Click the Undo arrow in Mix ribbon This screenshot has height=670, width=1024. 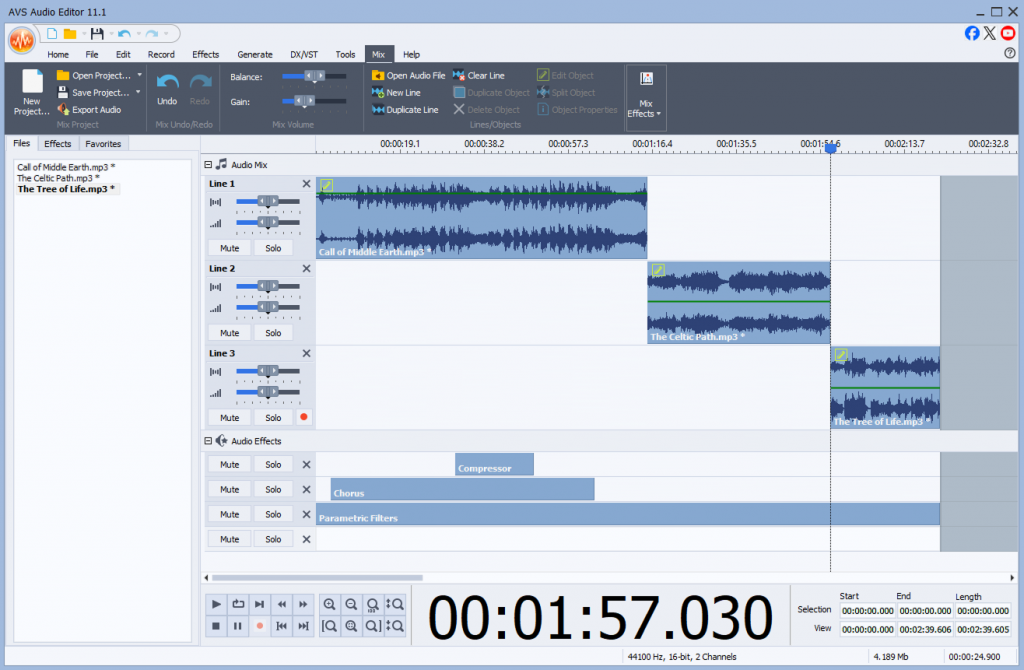click(x=167, y=84)
